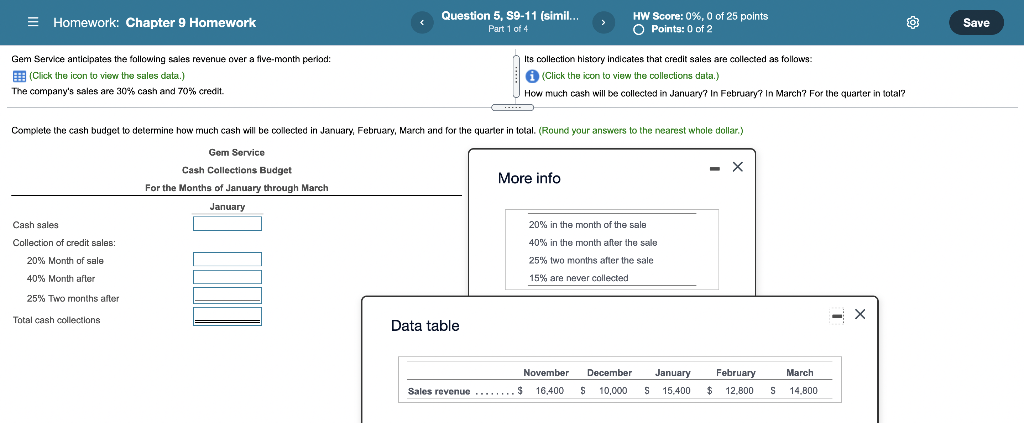This screenshot has width=1024, height=423.
Task: Close the More info popup
Action: click(x=738, y=167)
